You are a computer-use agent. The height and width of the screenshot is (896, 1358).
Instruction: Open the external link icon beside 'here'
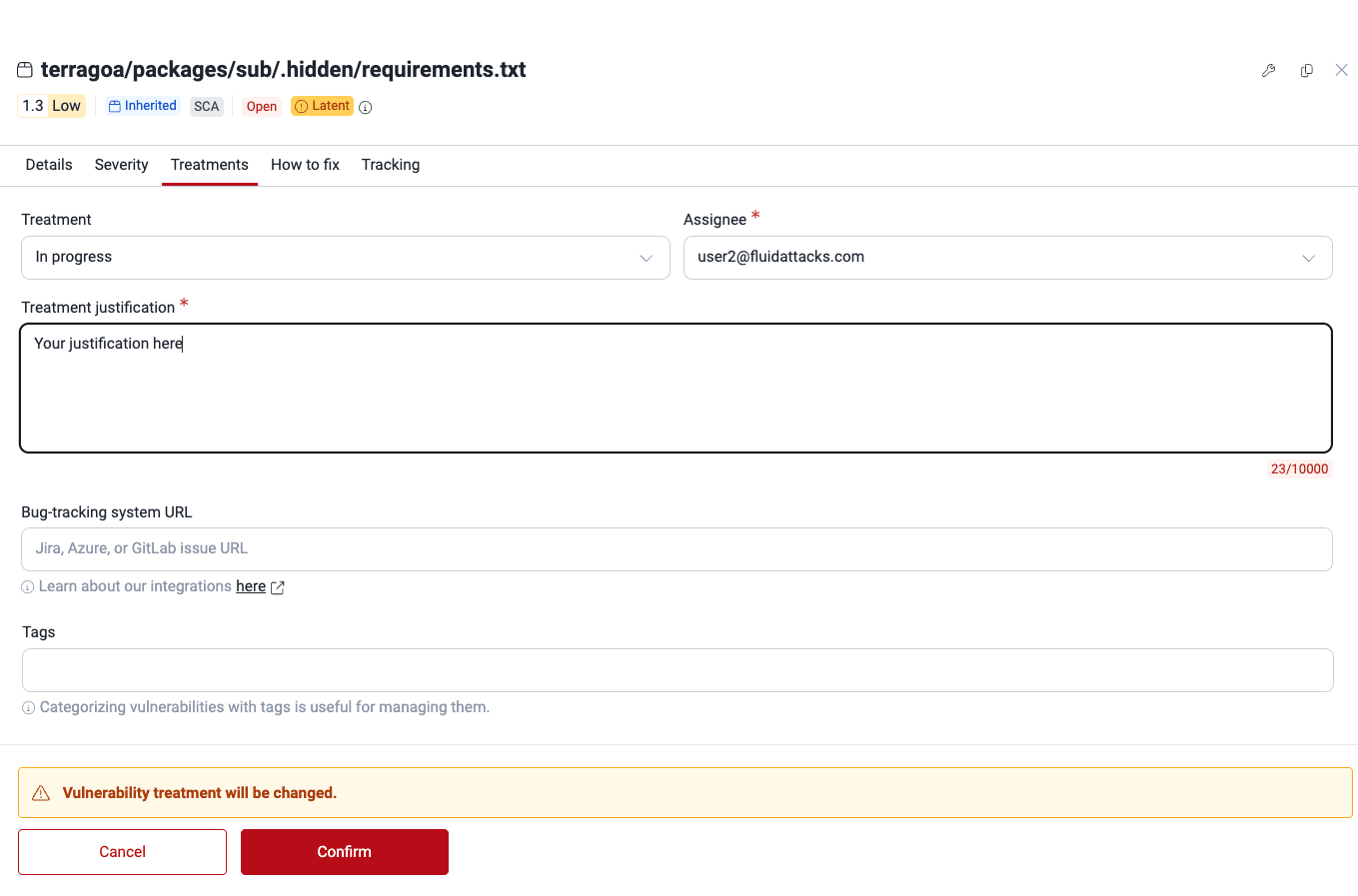click(277, 587)
